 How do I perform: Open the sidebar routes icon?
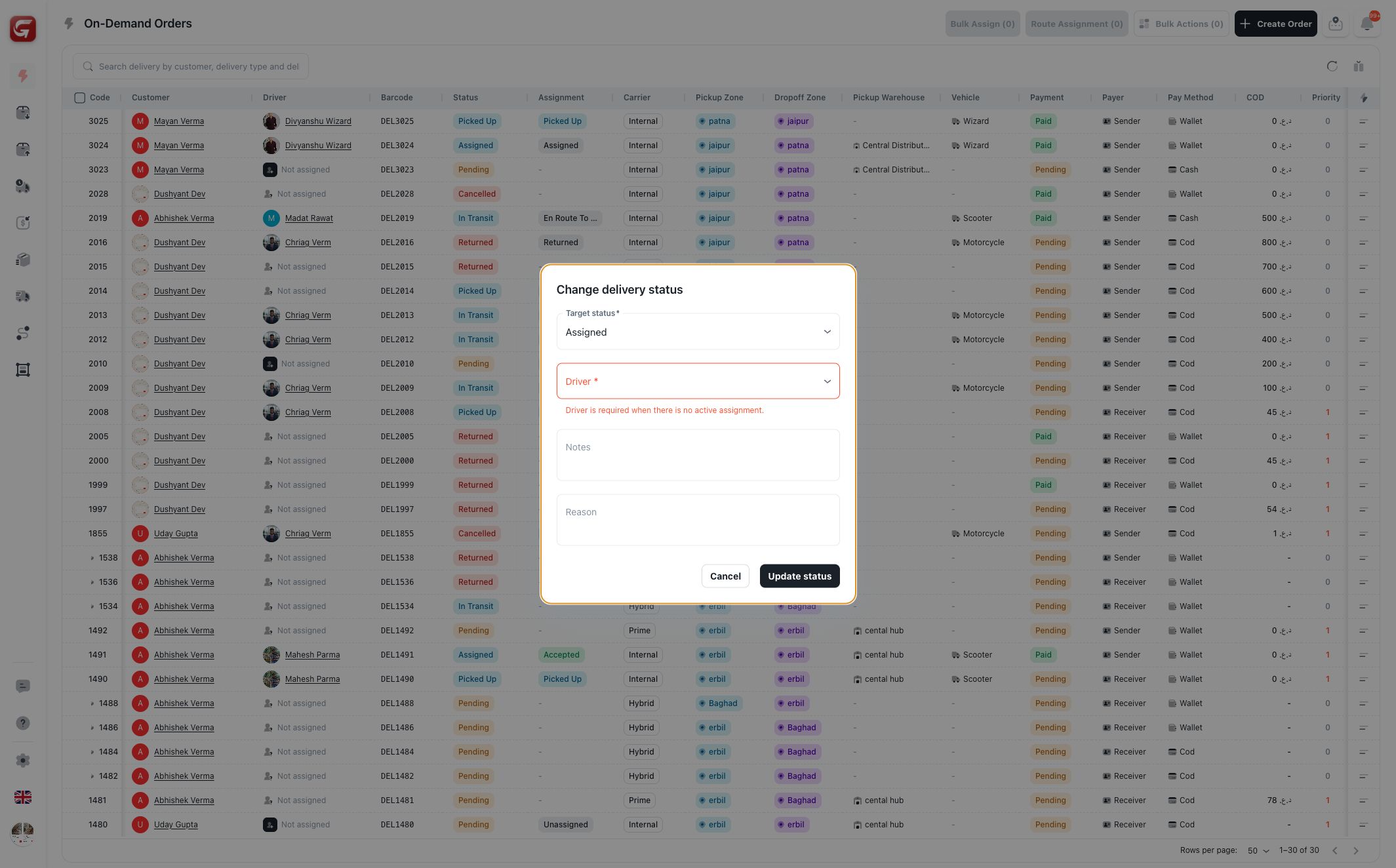pos(23,333)
